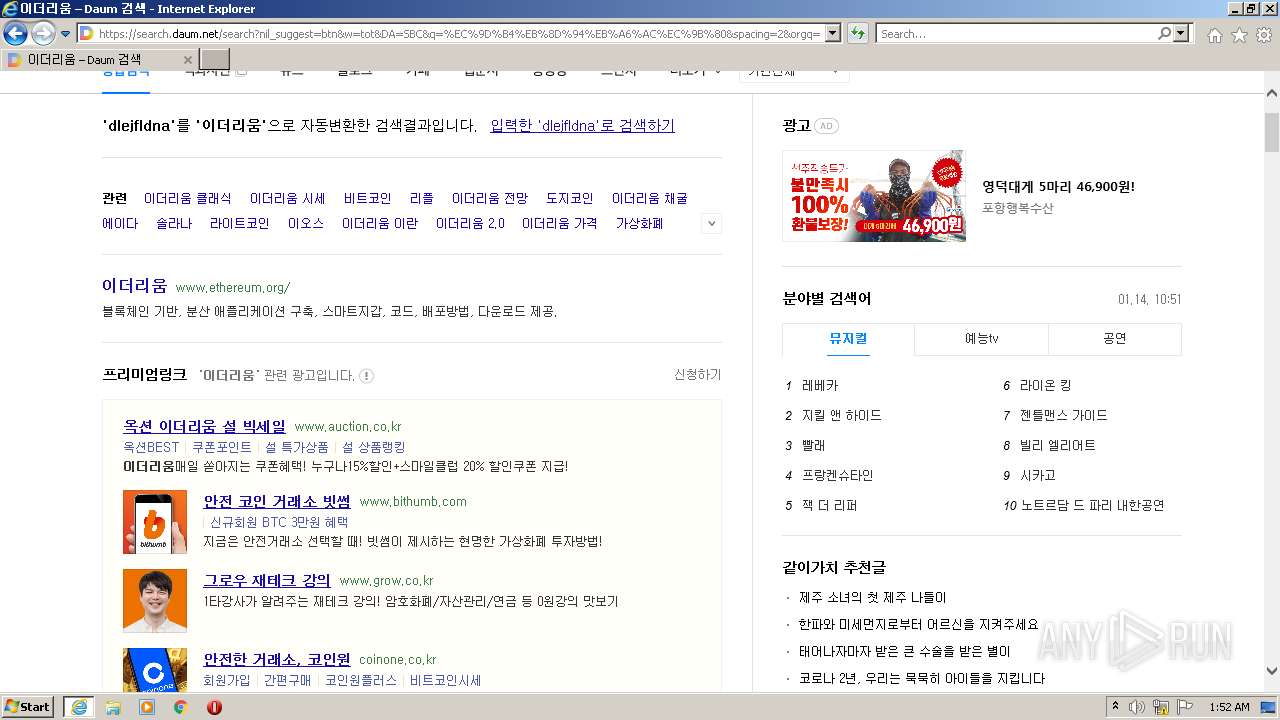This screenshot has width=1280, height=720.
Task: Click related keyword 리플
Action: click(421, 198)
